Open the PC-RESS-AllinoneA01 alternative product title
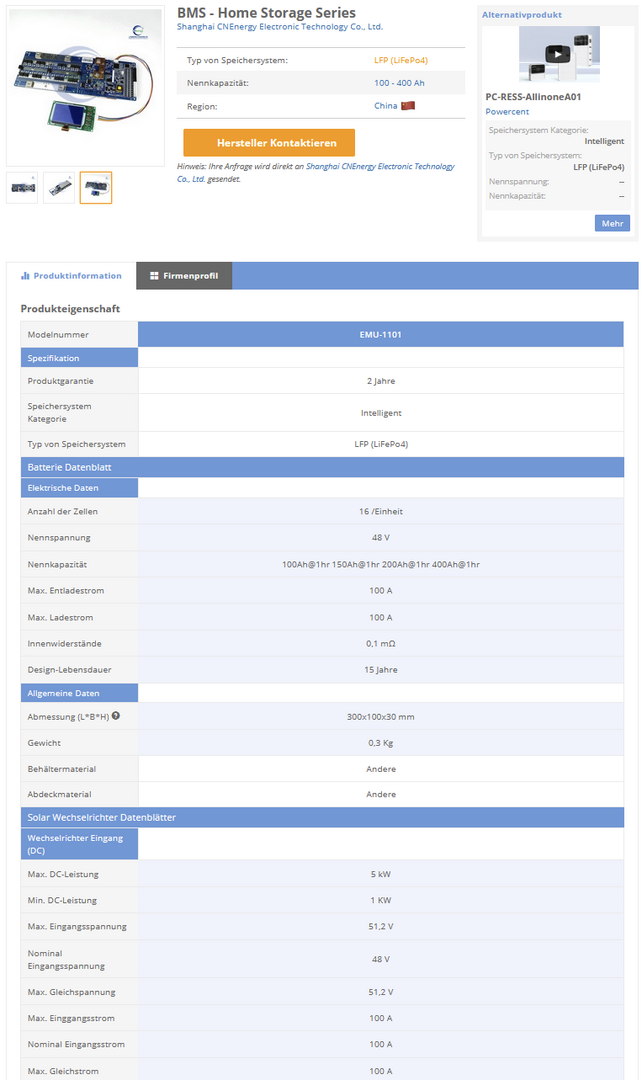The image size is (642, 1080). (x=533, y=97)
